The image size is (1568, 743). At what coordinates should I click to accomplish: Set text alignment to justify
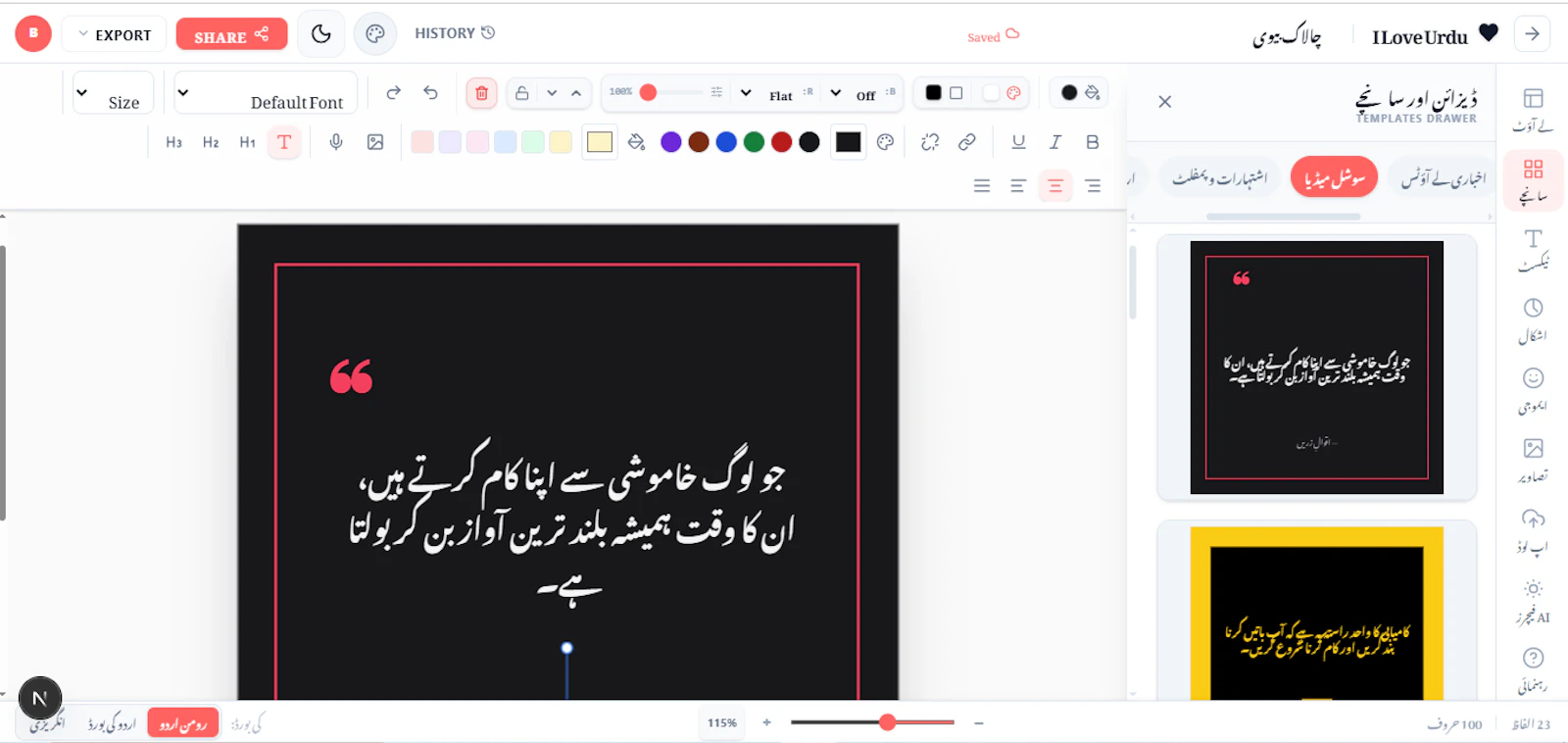pyautogui.click(x=981, y=185)
